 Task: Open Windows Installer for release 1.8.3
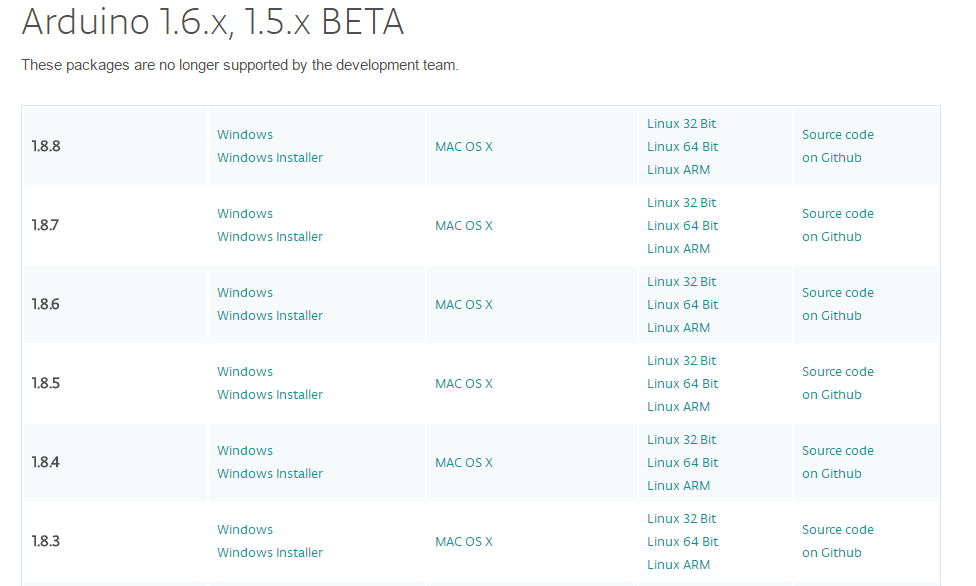tap(270, 553)
